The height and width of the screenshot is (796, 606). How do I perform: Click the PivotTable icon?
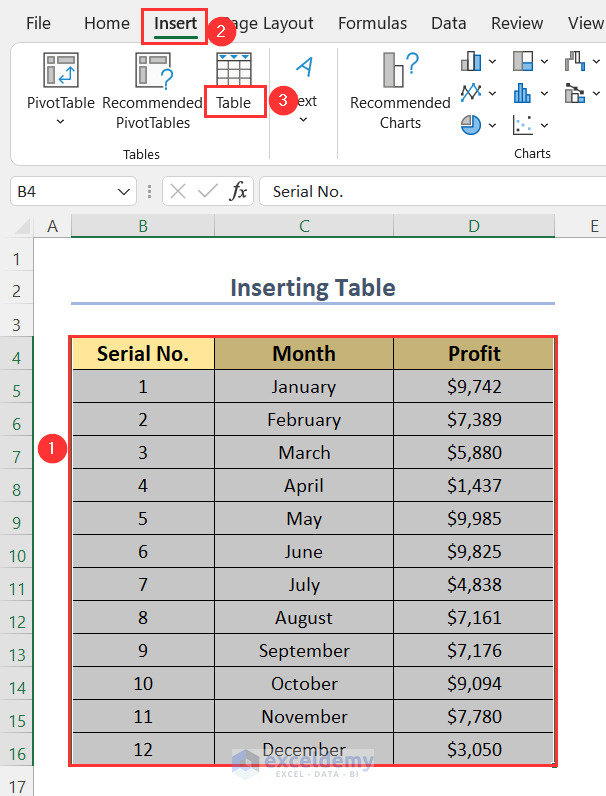(x=60, y=71)
